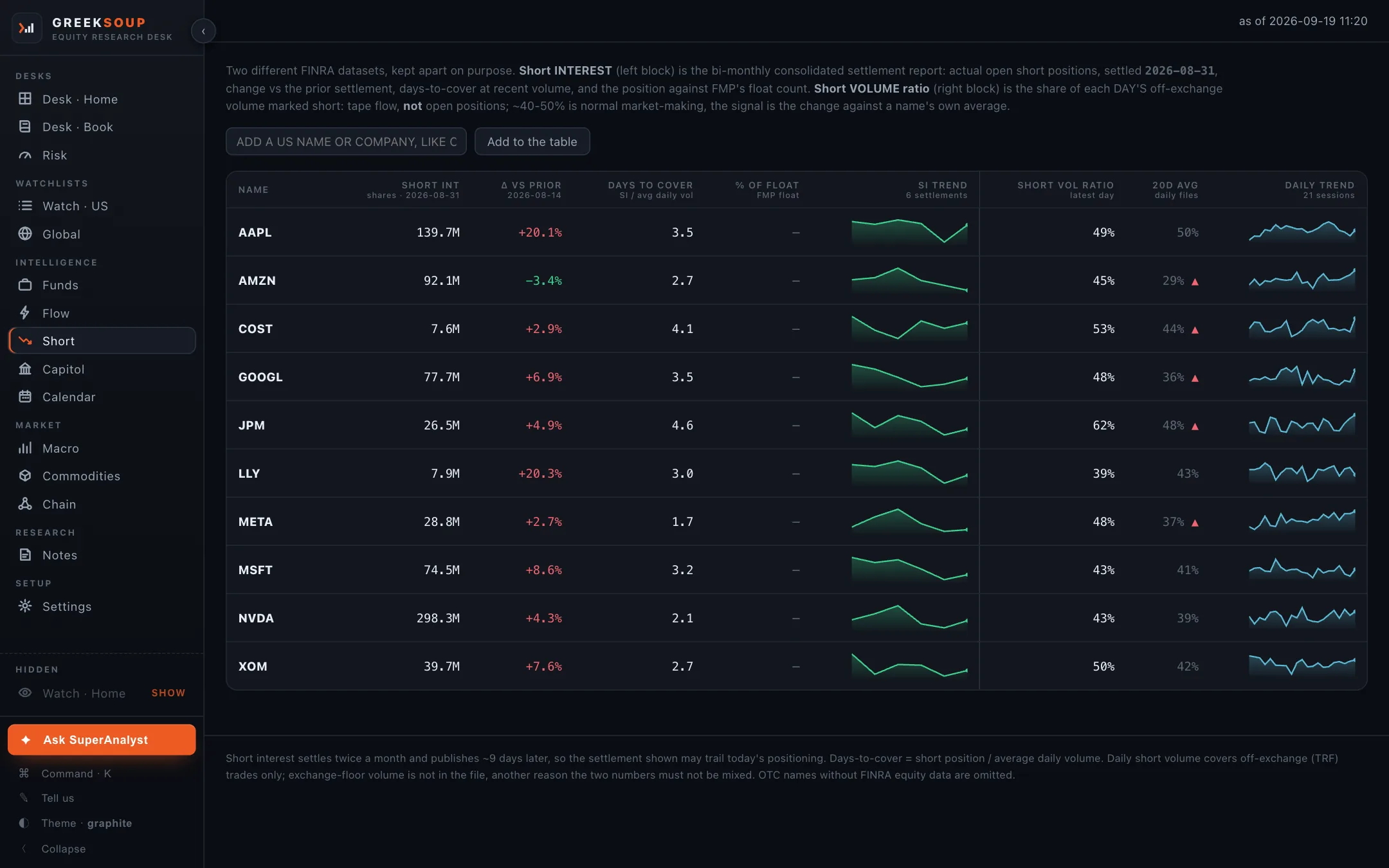Click the Ask SuperAnalyst button
This screenshot has height=868, width=1389.
coord(102,740)
